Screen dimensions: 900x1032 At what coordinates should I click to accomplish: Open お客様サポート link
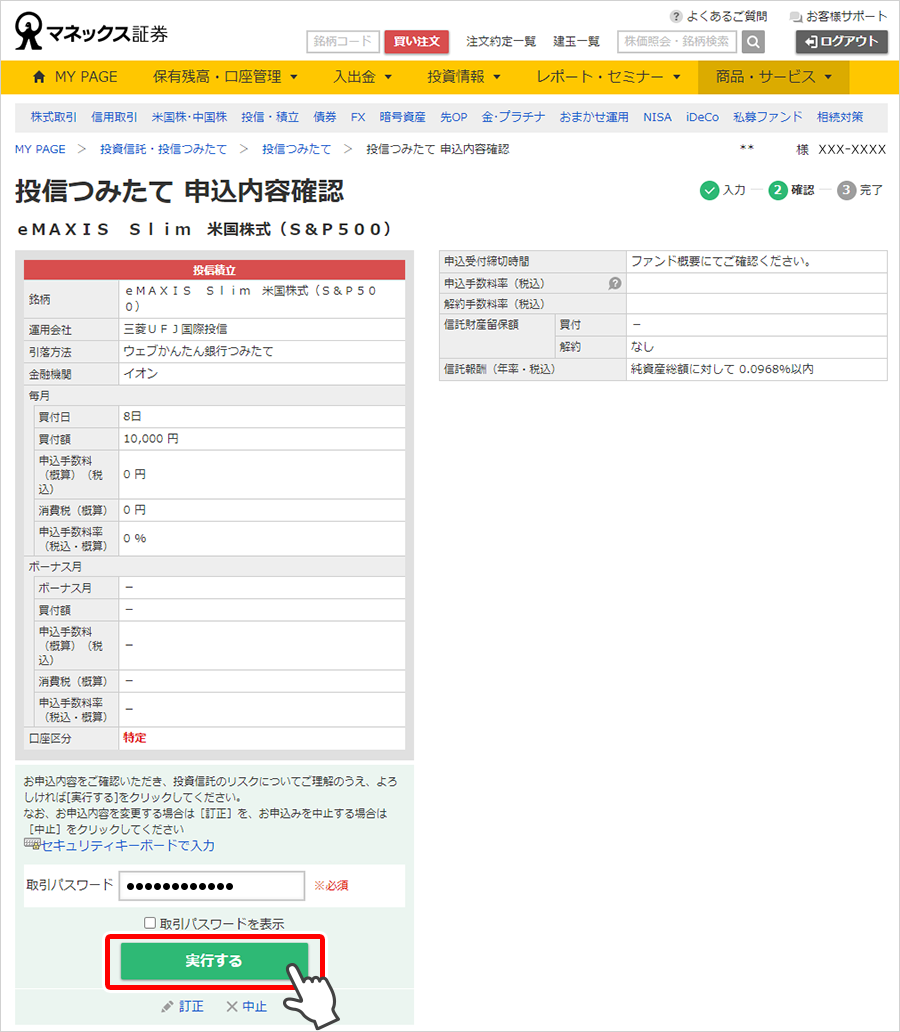[x=847, y=16]
